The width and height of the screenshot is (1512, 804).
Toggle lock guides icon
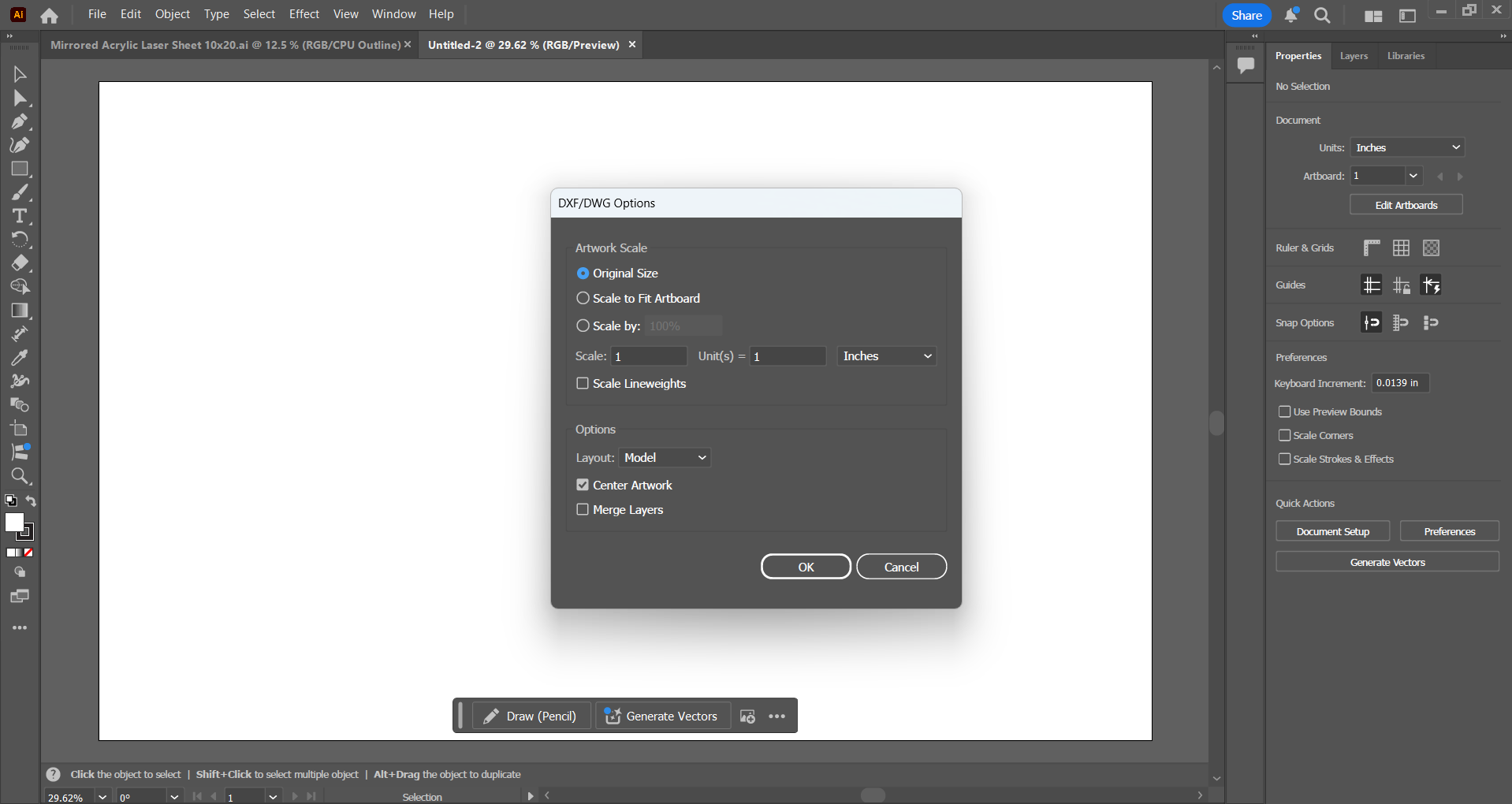(x=1401, y=285)
